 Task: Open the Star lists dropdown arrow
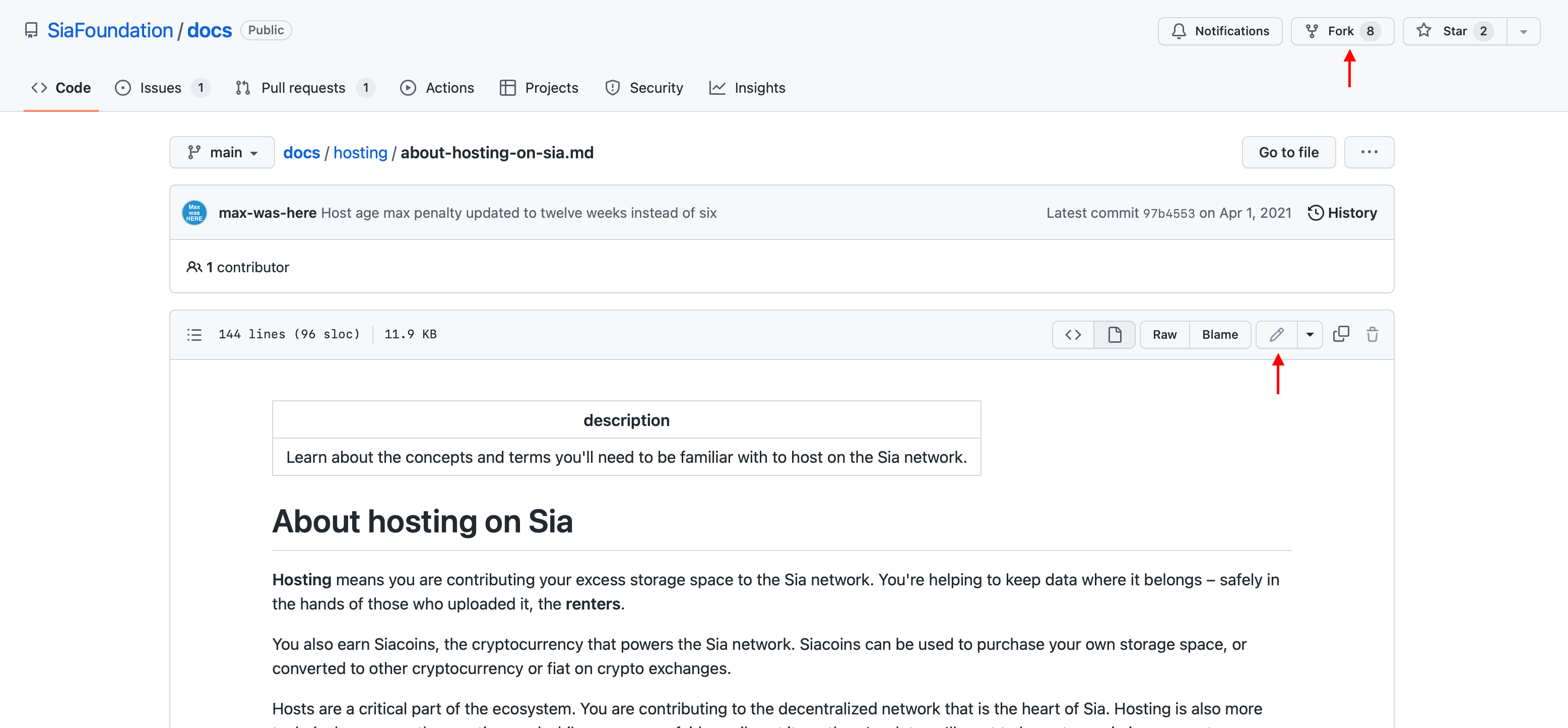click(1523, 31)
